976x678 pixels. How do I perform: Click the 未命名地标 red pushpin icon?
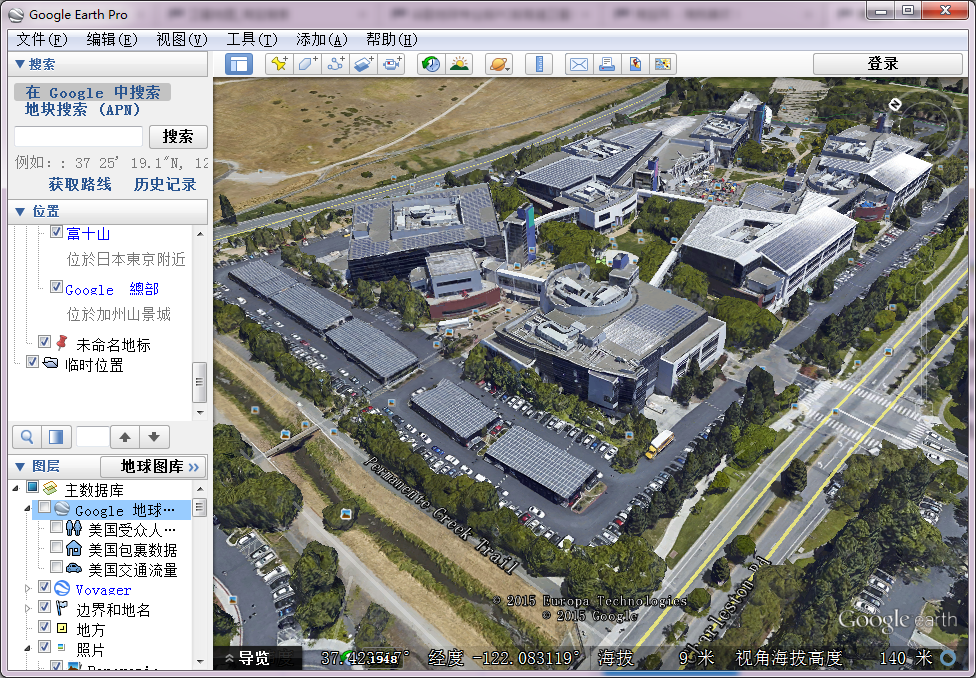click(62, 342)
